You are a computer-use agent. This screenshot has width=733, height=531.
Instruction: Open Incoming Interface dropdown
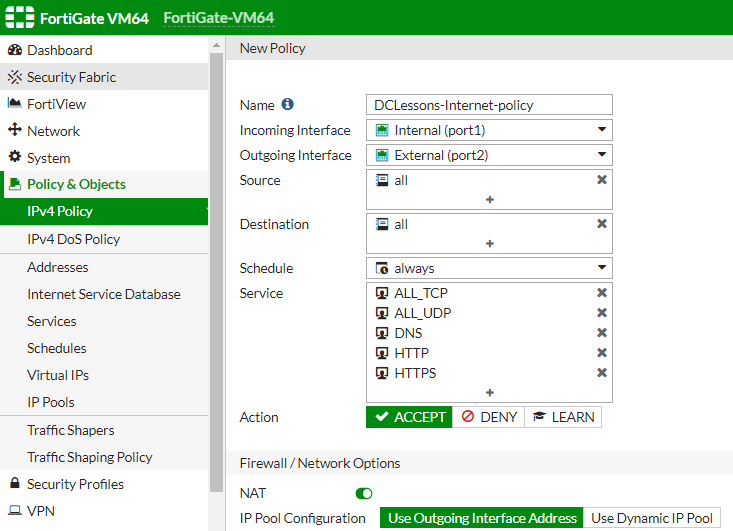coord(489,130)
